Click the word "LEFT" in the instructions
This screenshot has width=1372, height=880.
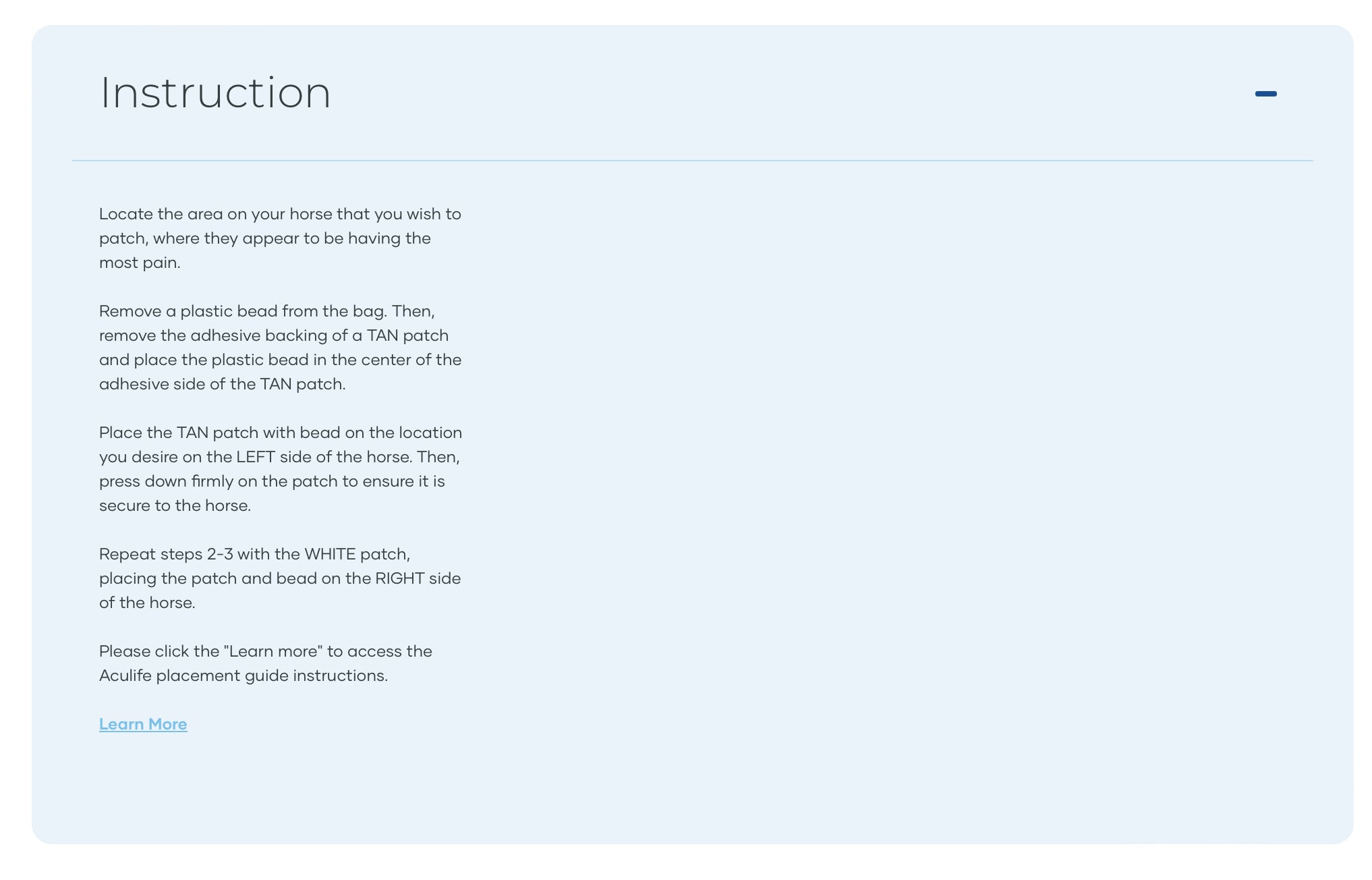[x=256, y=457]
